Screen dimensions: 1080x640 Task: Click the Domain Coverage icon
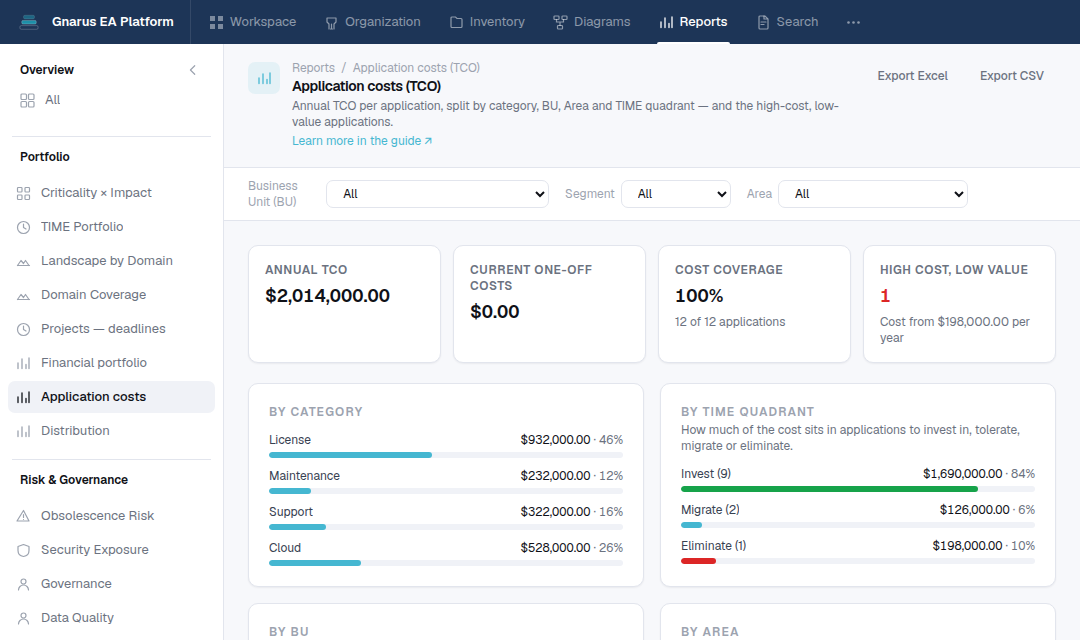click(x=23, y=295)
